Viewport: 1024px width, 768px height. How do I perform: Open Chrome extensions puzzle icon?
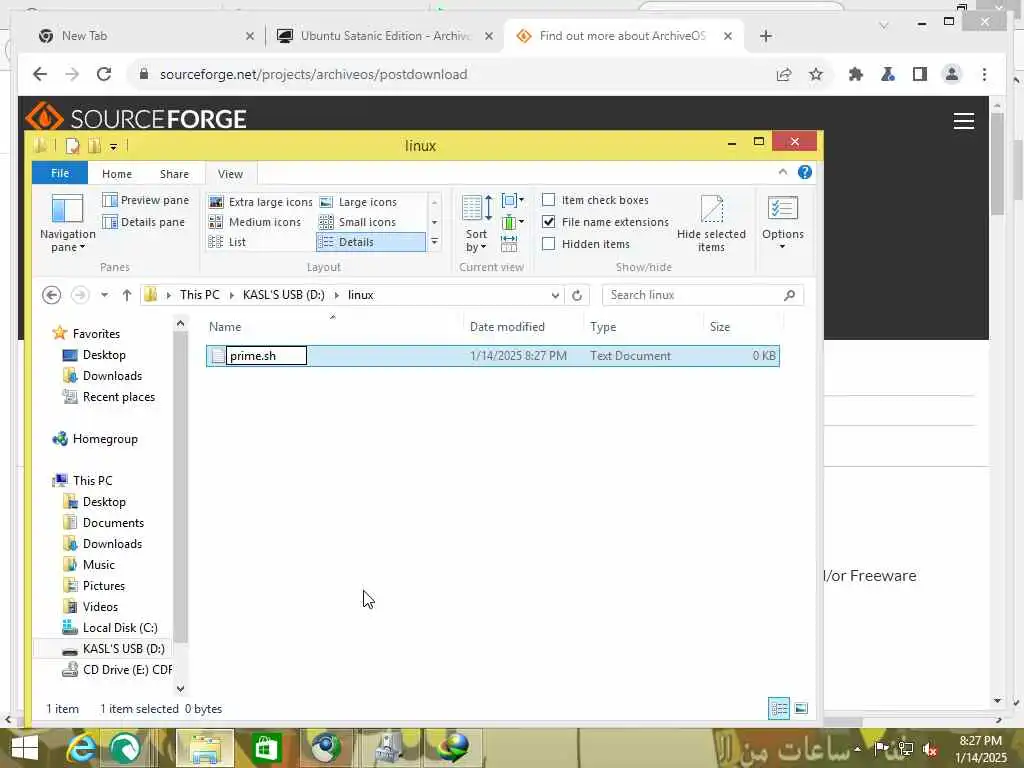(x=856, y=74)
